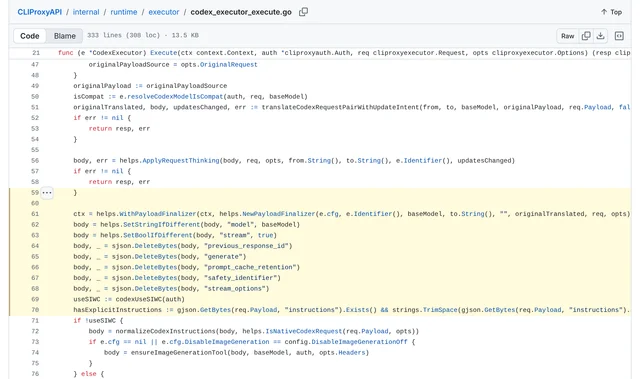Click NewPayloadFinalizer on line 61
Image resolution: width=640 pixels, height=379 pixels.
coord(278,214)
